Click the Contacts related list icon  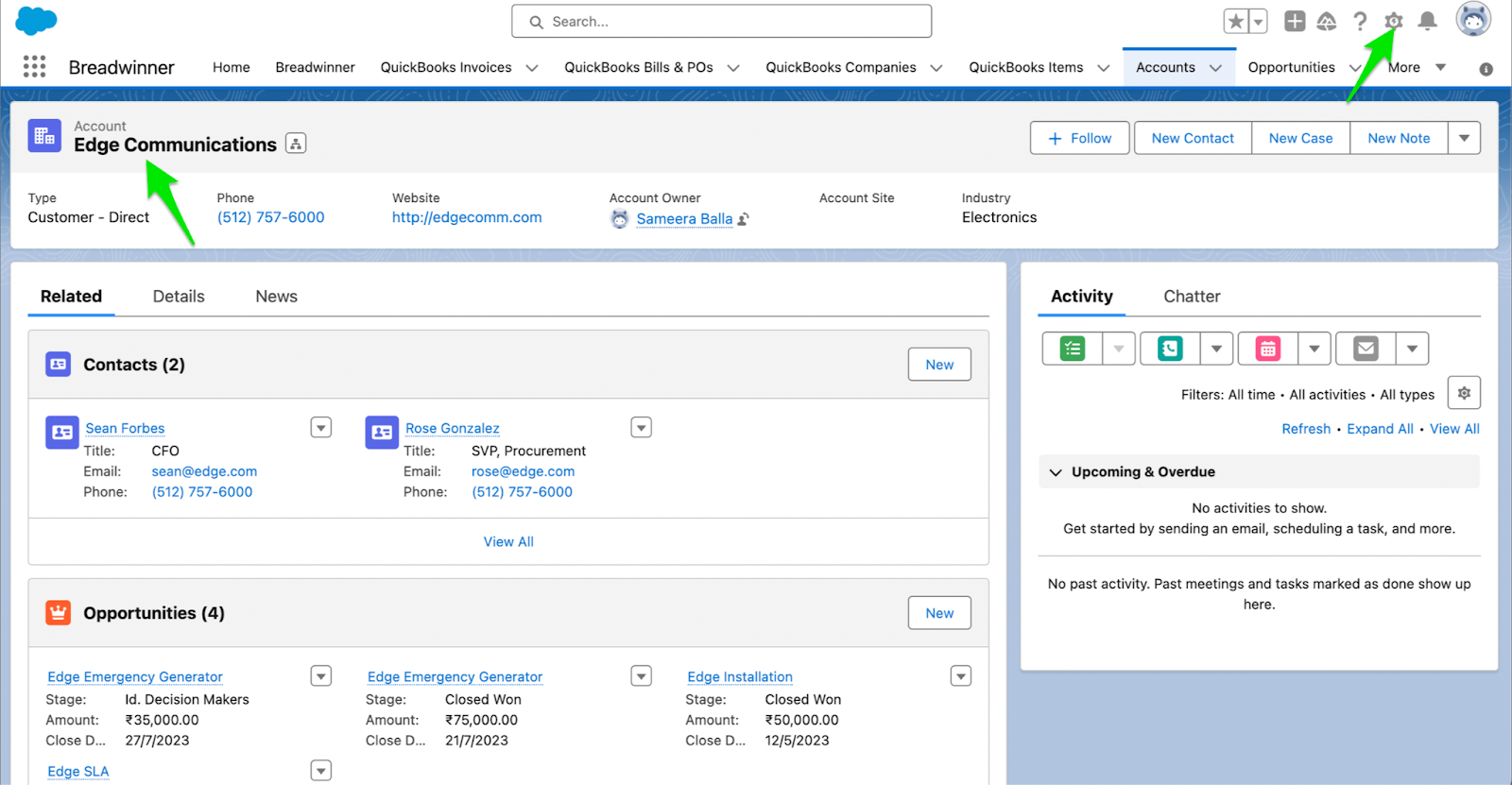[59, 364]
